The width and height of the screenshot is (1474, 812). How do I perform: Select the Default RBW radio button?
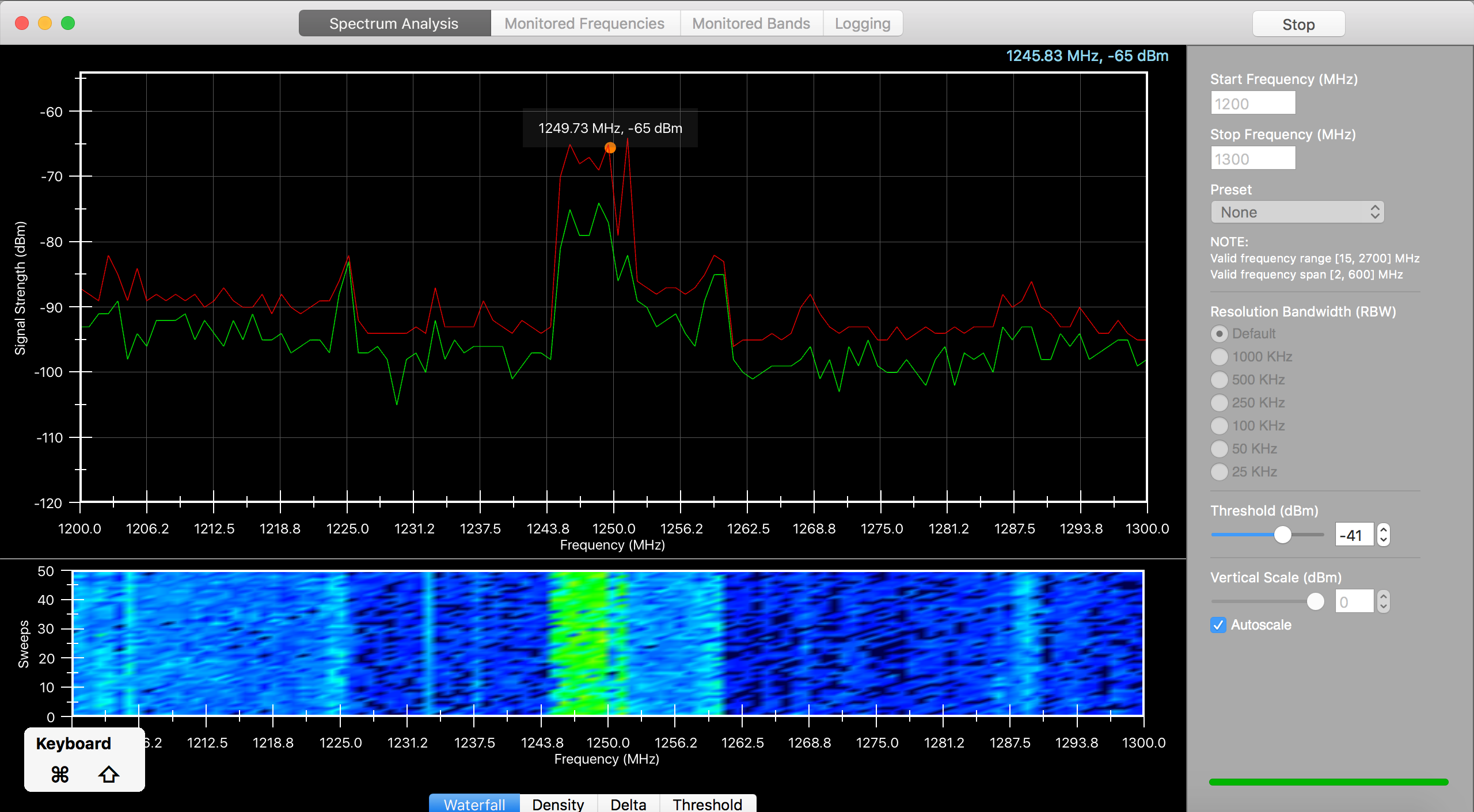point(1219,334)
